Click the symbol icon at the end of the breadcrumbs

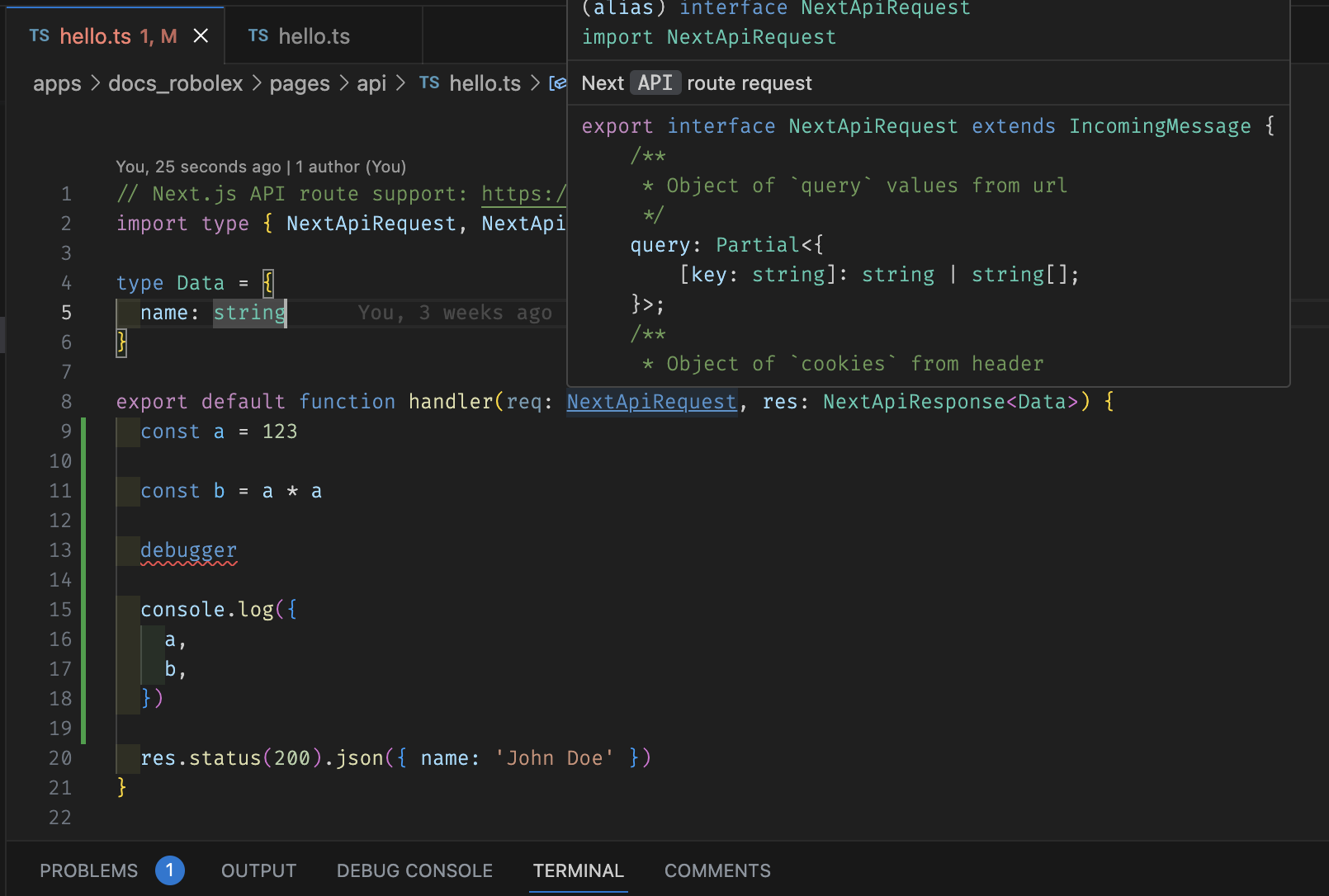click(558, 83)
